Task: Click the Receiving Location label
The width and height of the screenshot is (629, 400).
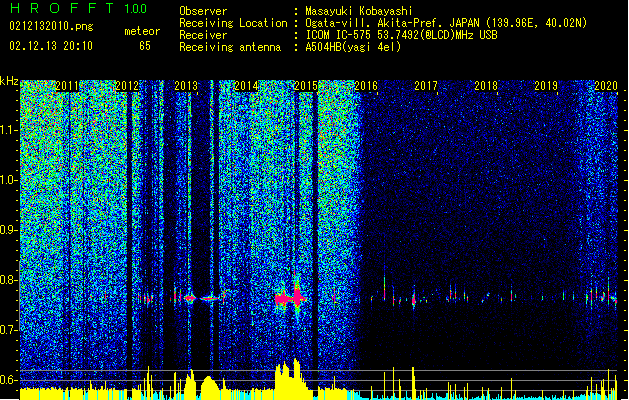Action: [233, 23]
